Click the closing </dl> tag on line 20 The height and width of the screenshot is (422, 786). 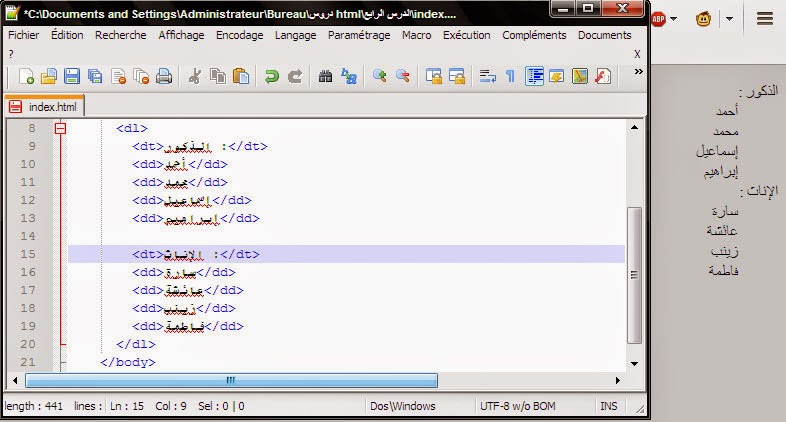pos(136,344)
